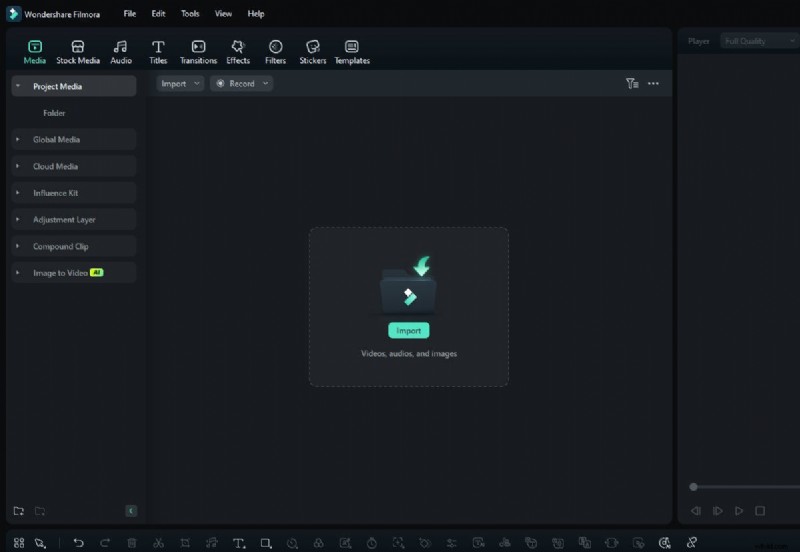Click the audio music note tool icon
The width and height of the screenshot is (800, 552).
pos(212,543)
